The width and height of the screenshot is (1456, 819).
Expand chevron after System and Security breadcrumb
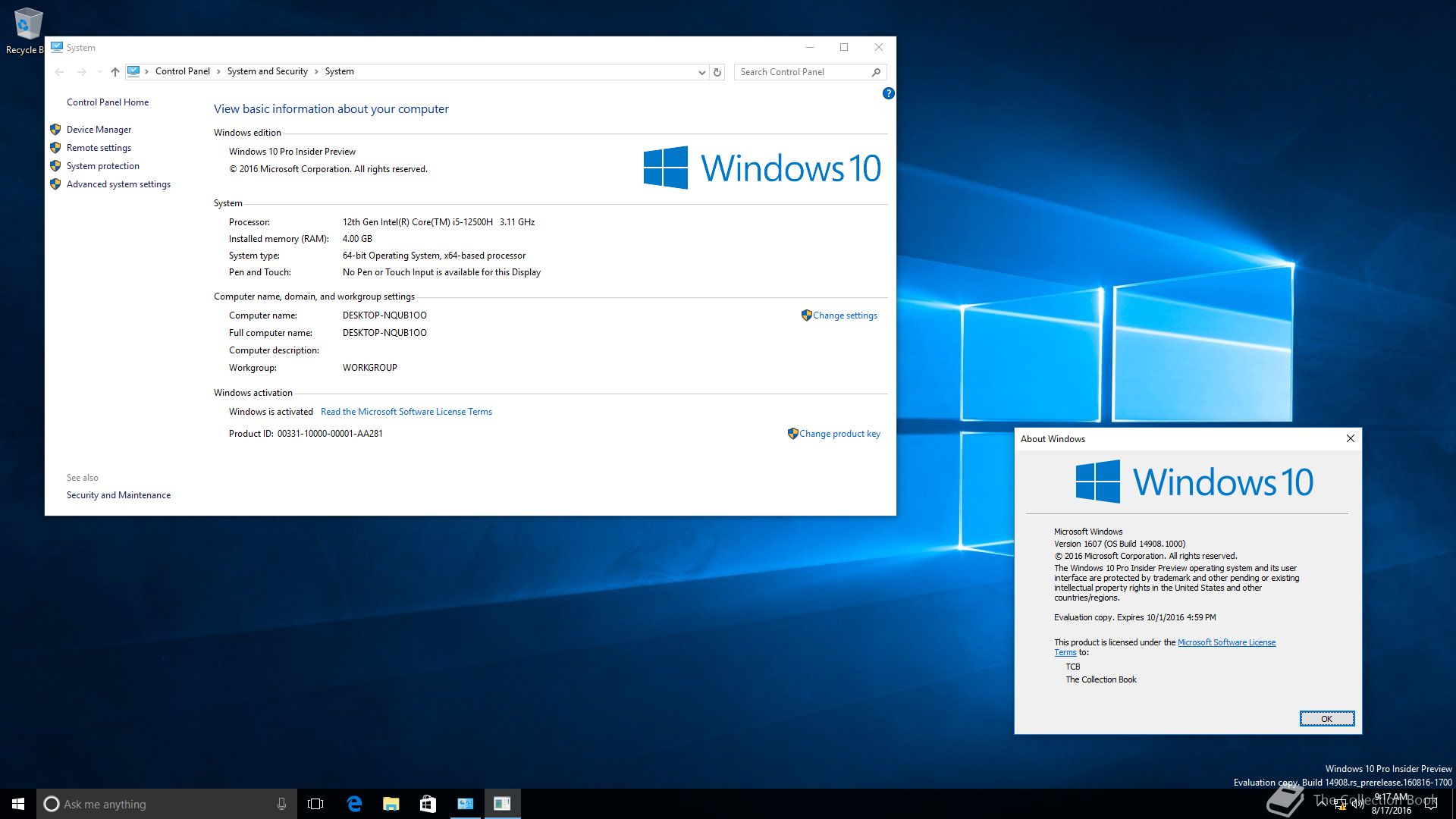[316, 71]
